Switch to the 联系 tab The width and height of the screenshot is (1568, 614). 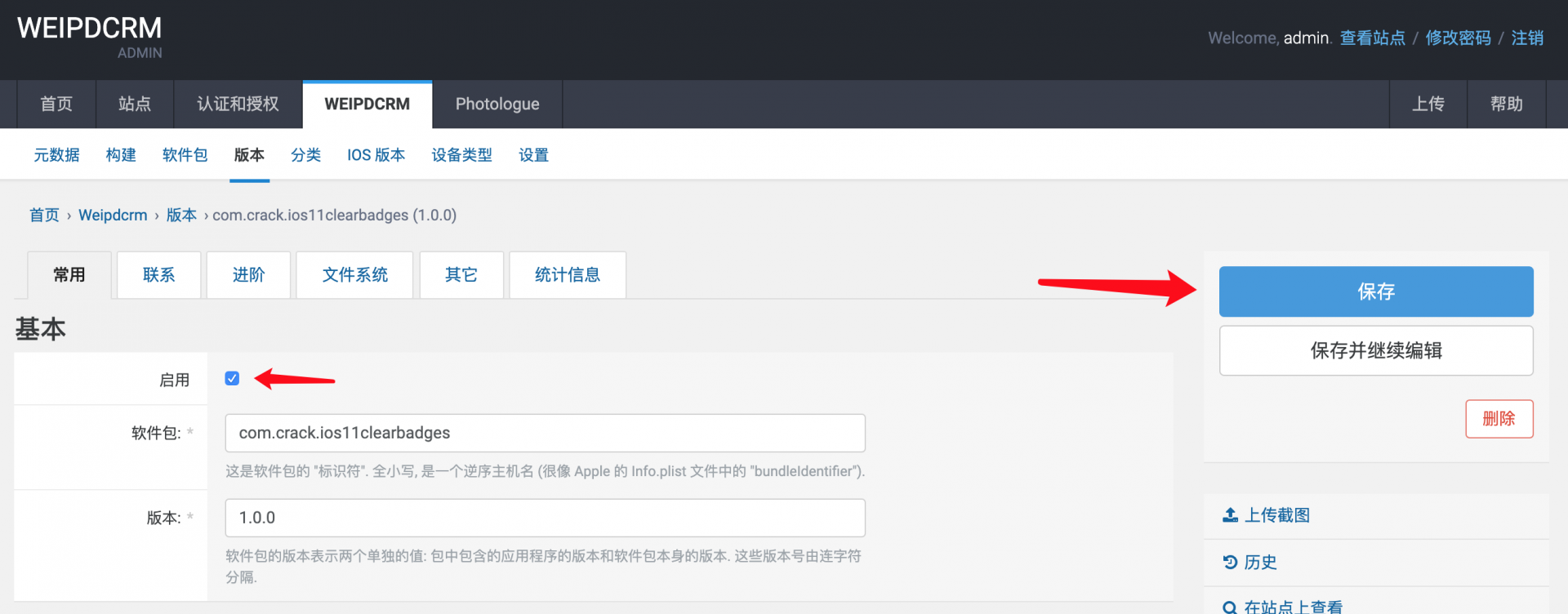tap(159, 275)
